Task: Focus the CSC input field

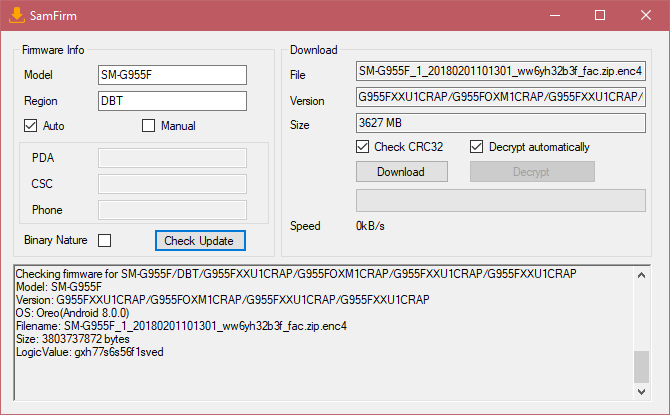Action: [172, 184]
